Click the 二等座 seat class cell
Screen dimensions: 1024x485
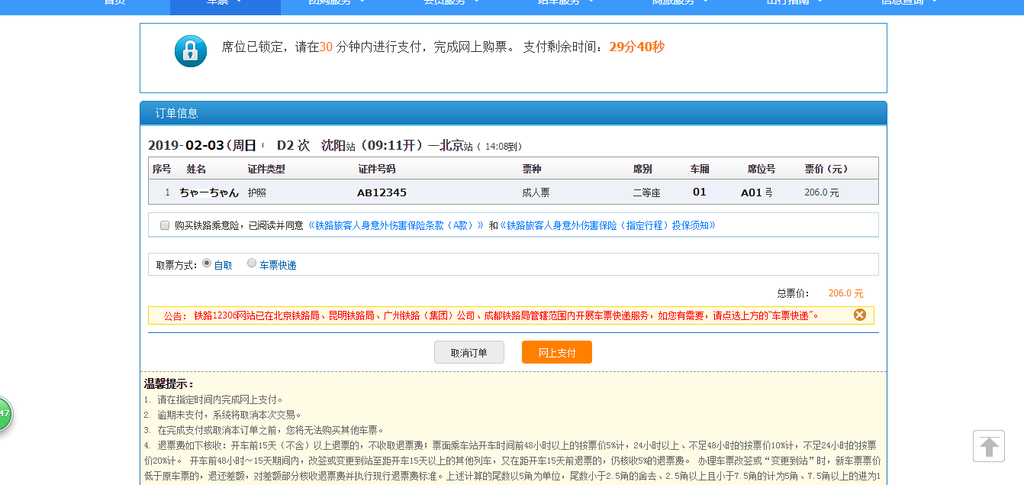click(647, 193)
